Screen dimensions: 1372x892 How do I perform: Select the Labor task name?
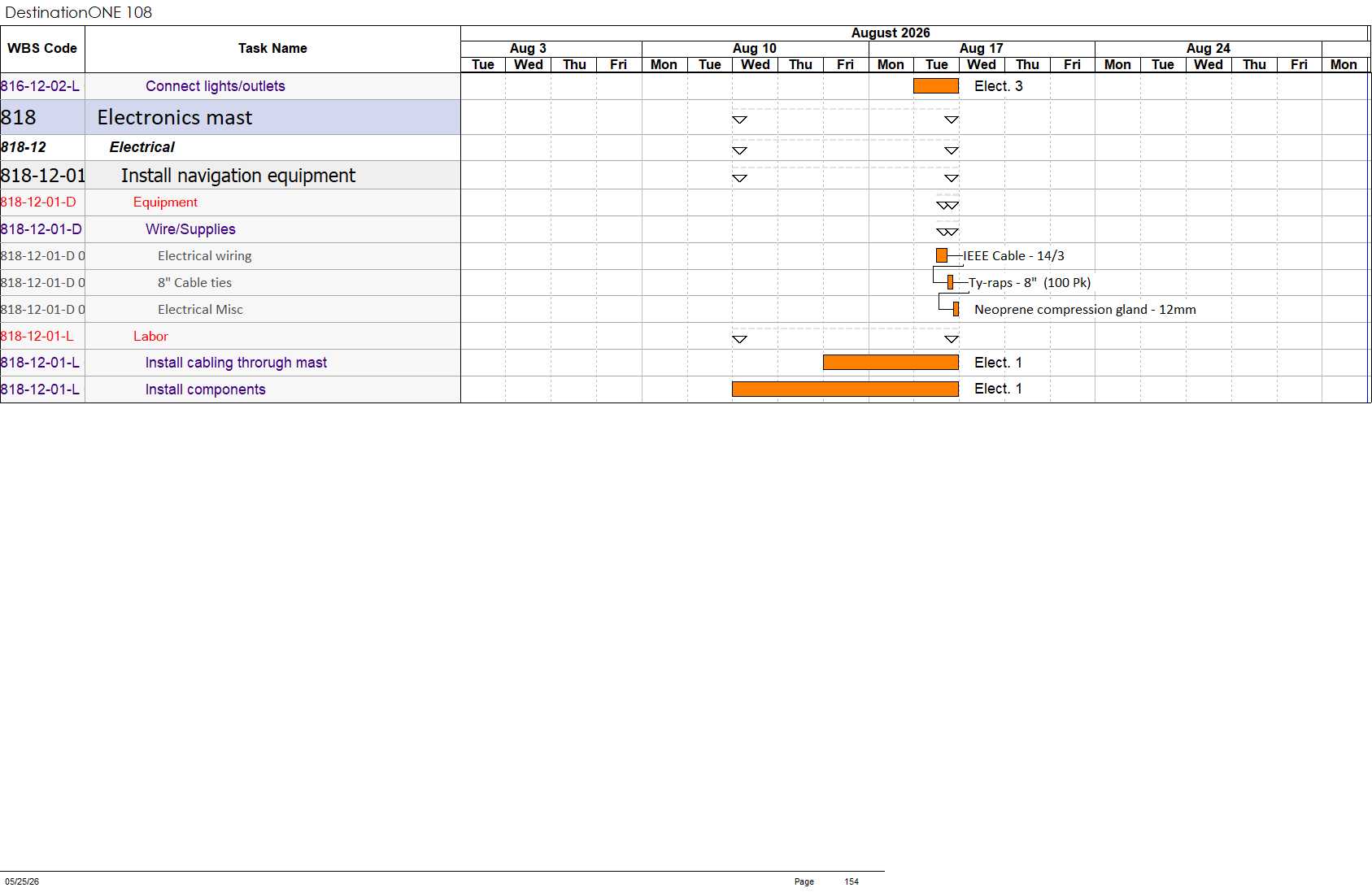150,337
